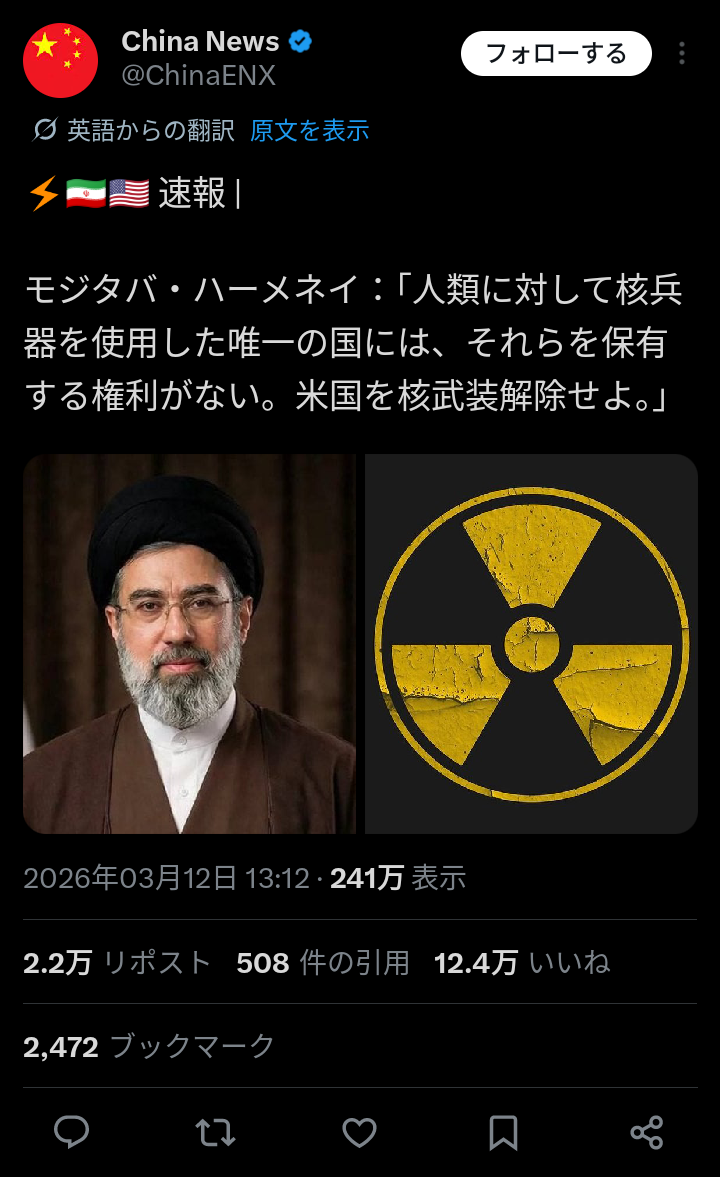The image size is (720, 1177).
Task: Open the 2026年03月12日 13:12 timestamp
Action: (166, 877)
